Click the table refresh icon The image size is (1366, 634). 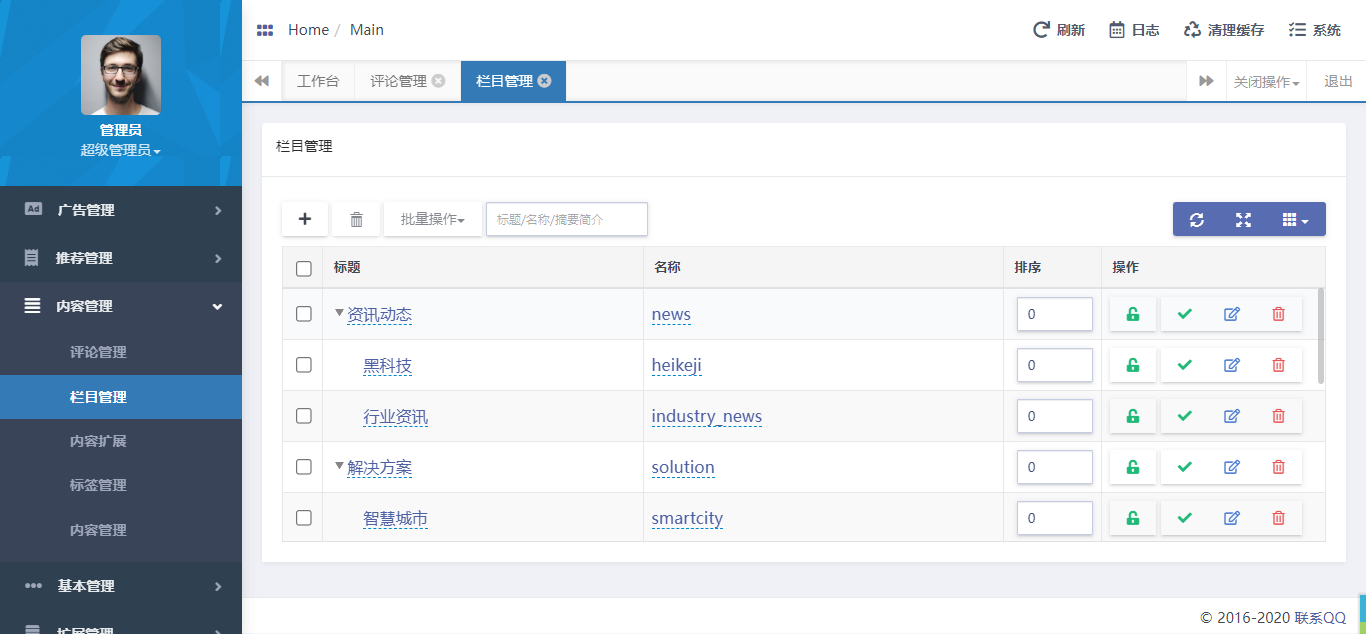click(x=1196, y=219)
